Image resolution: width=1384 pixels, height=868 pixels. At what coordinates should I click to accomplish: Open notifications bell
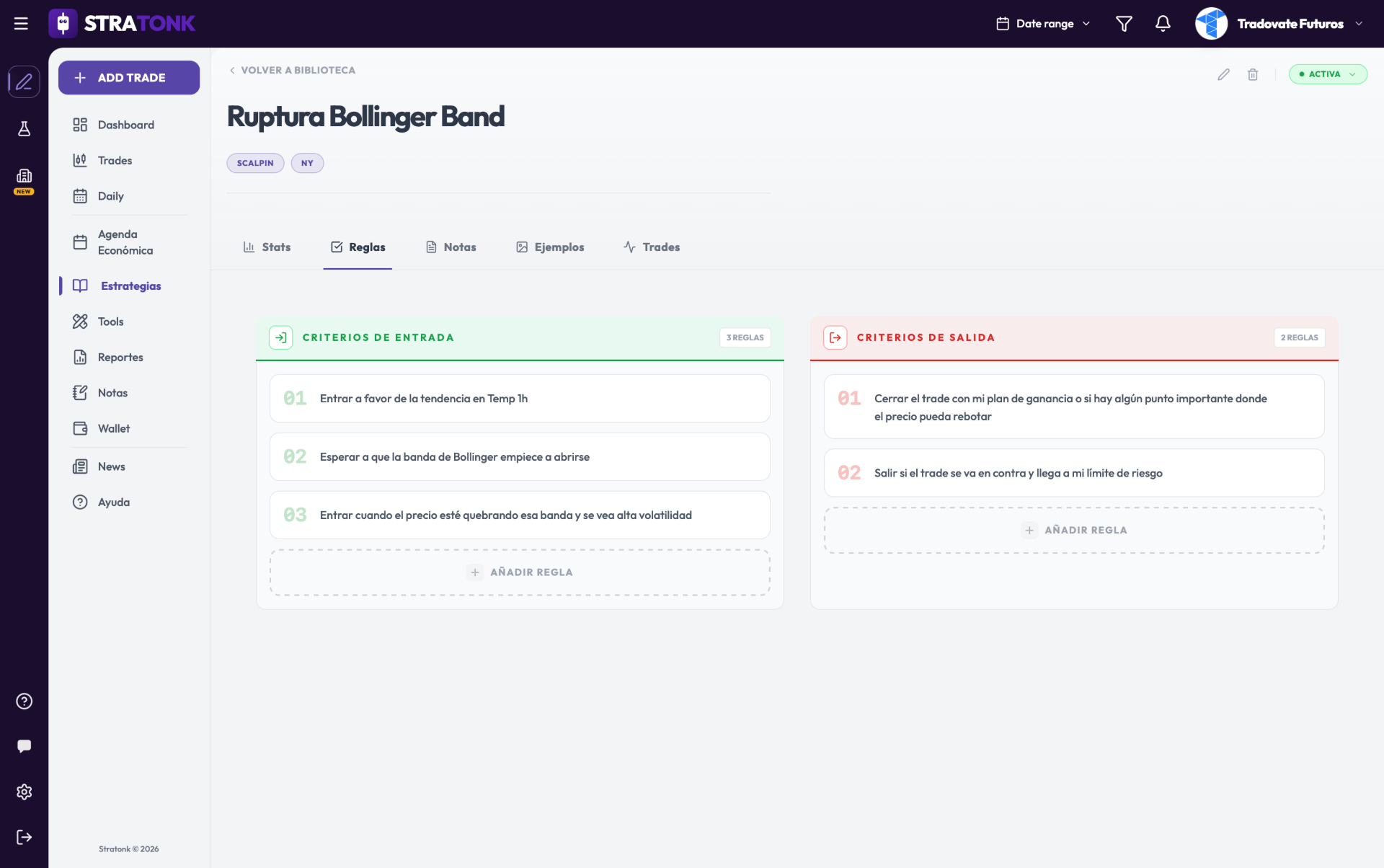coord(1163,24)
